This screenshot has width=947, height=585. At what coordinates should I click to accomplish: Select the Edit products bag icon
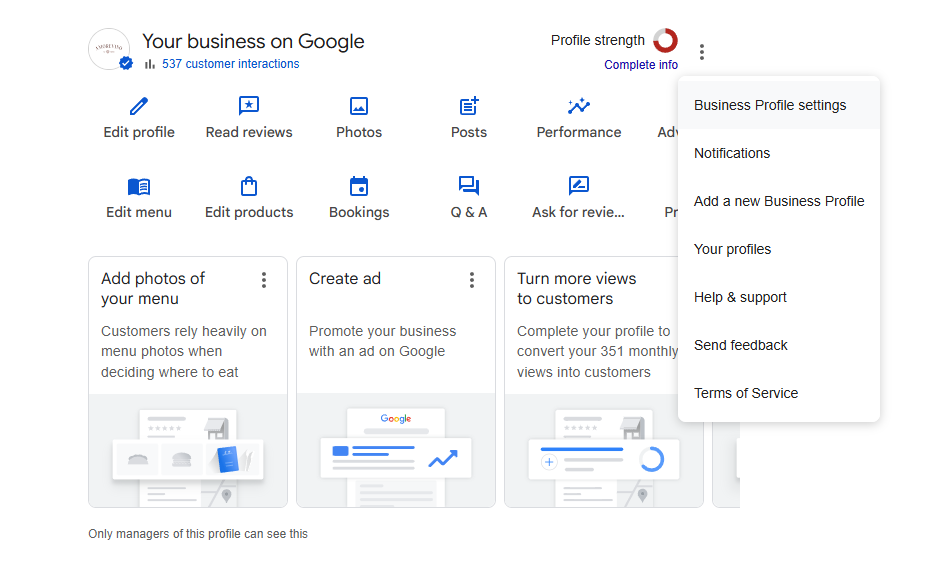click(249, 186)
